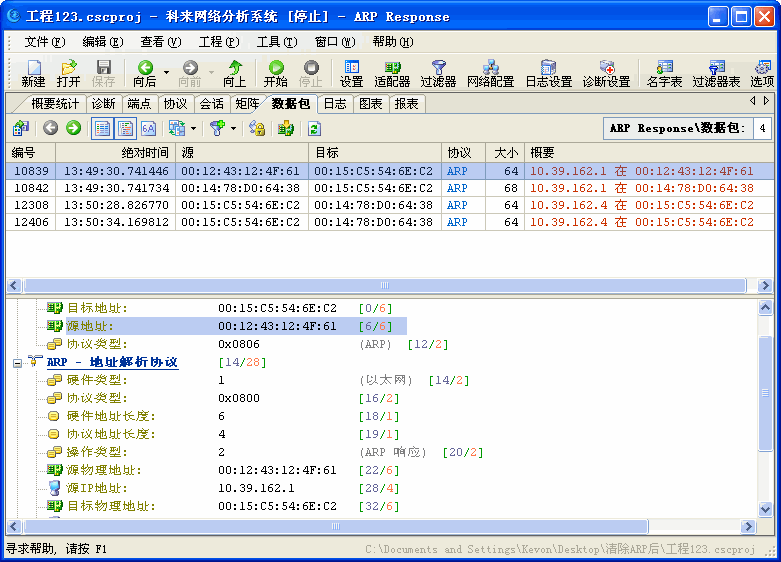Switch to the 端点 tab

[139, 104]
